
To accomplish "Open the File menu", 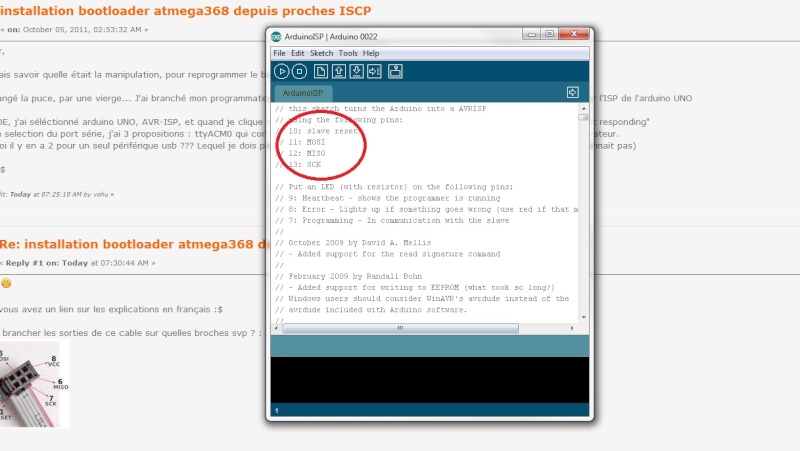I will click(x=279, y=53).
